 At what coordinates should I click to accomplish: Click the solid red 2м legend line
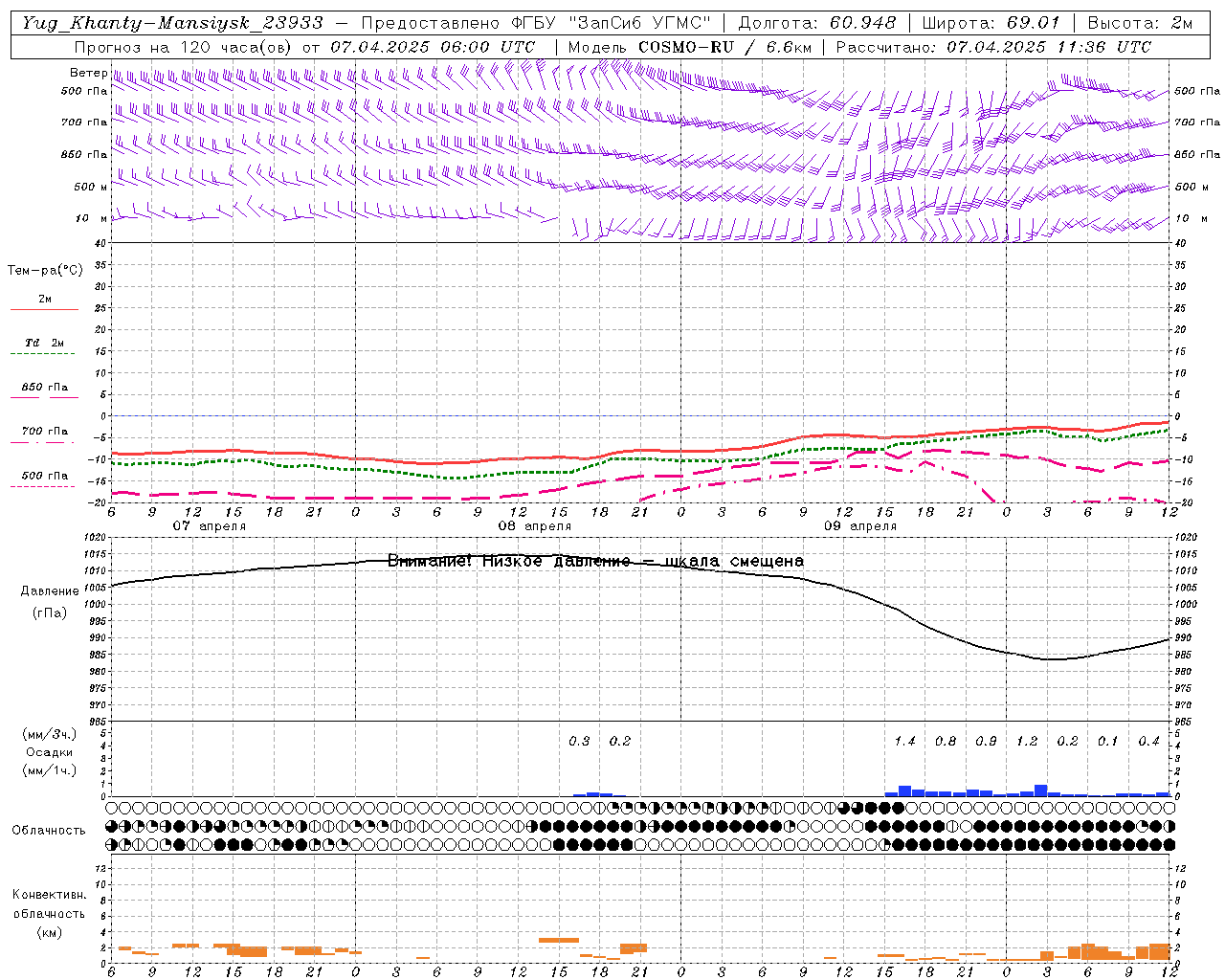(44, 310)
